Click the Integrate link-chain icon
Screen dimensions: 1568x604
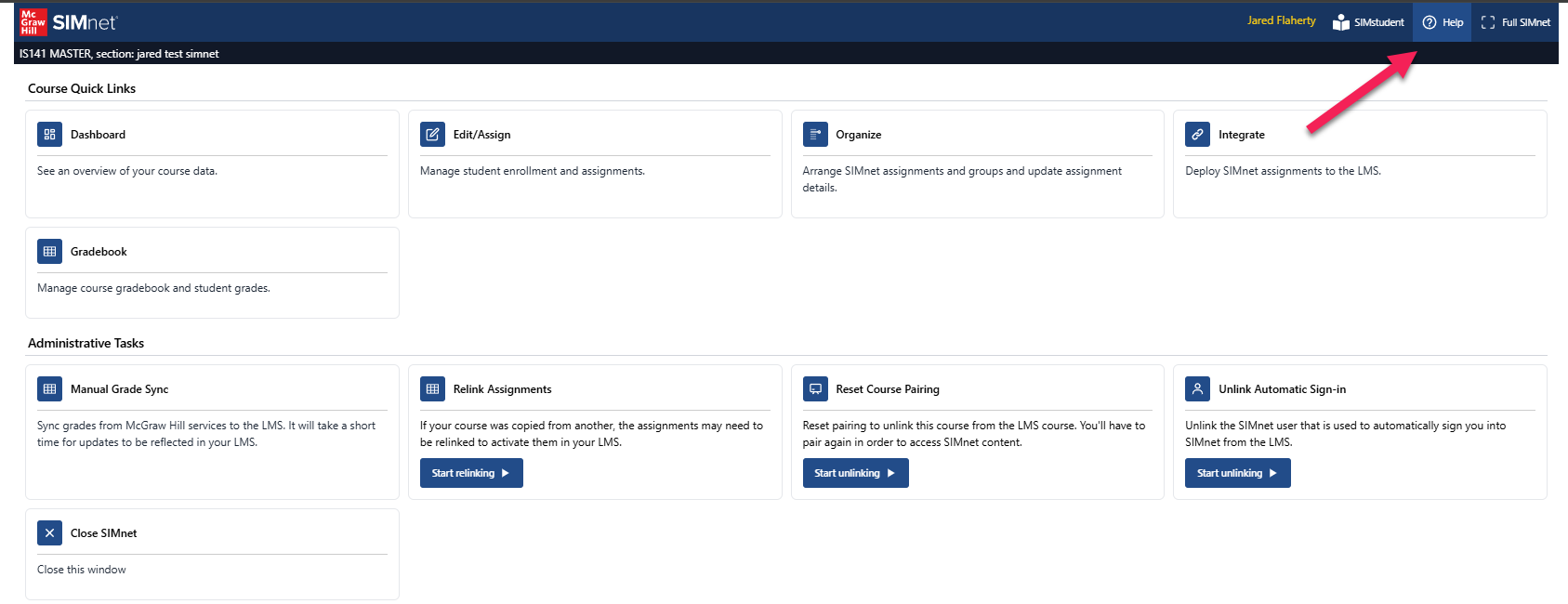click(x=1197, y=135)
